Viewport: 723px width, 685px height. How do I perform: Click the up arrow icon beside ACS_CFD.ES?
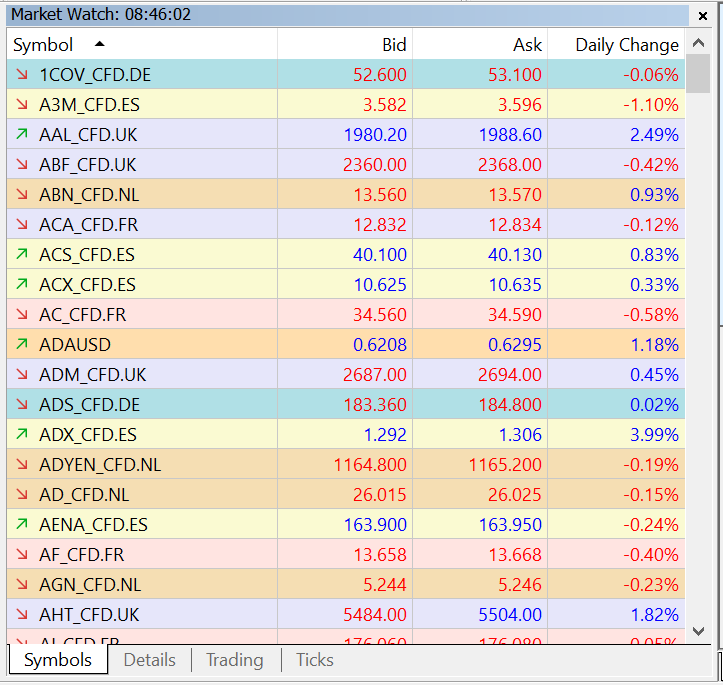click(22, 255)
